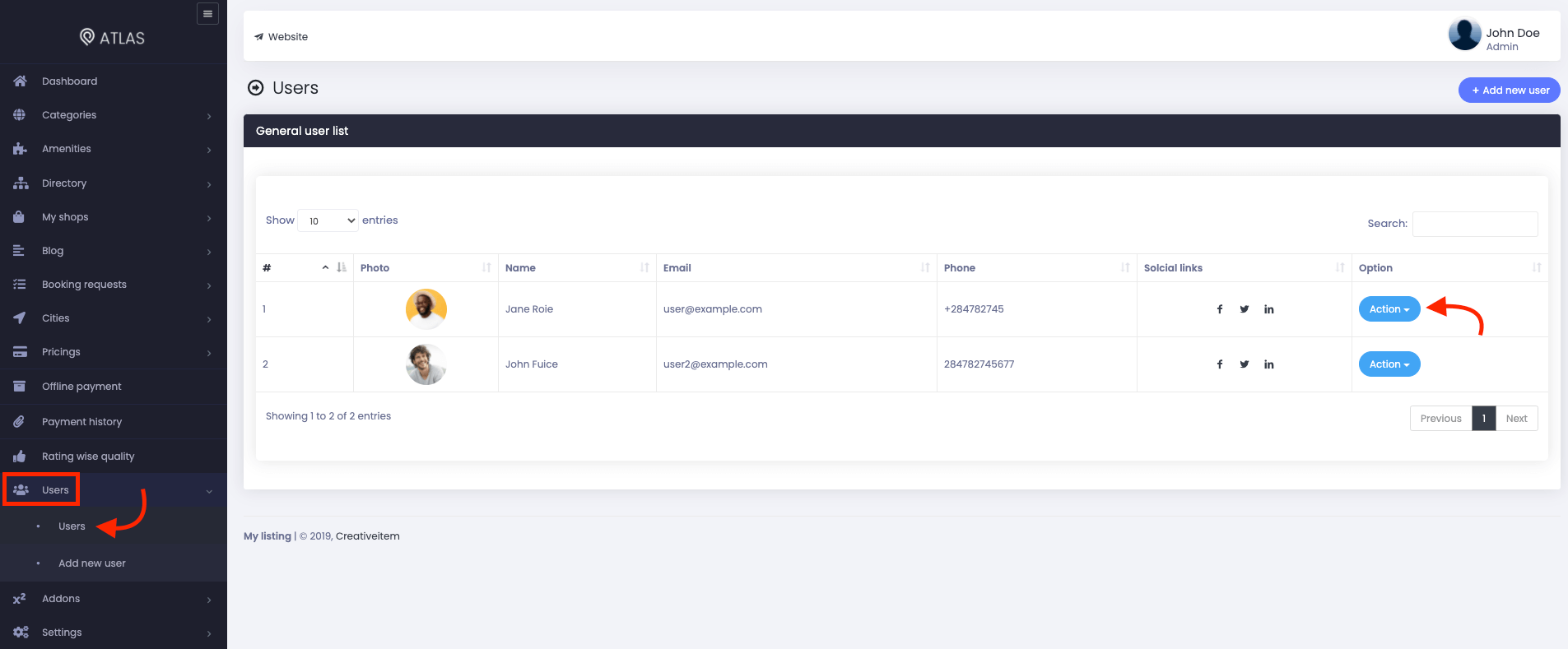Viewport: 1568px width, 649px height.
Task: Sort table by Name column
Action: click(x=577, y=268)
